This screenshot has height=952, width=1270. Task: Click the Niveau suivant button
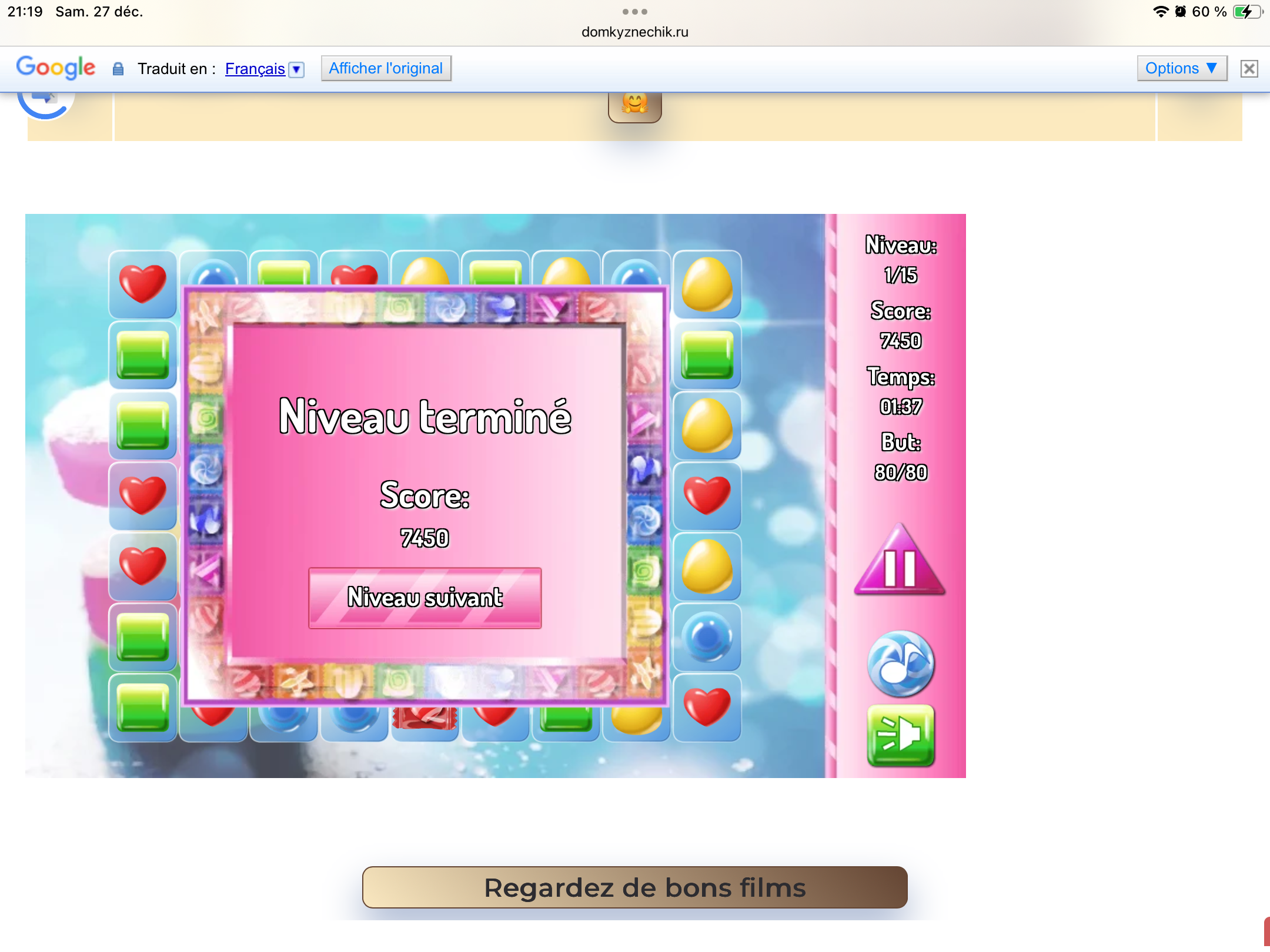[x=425, y=598]
